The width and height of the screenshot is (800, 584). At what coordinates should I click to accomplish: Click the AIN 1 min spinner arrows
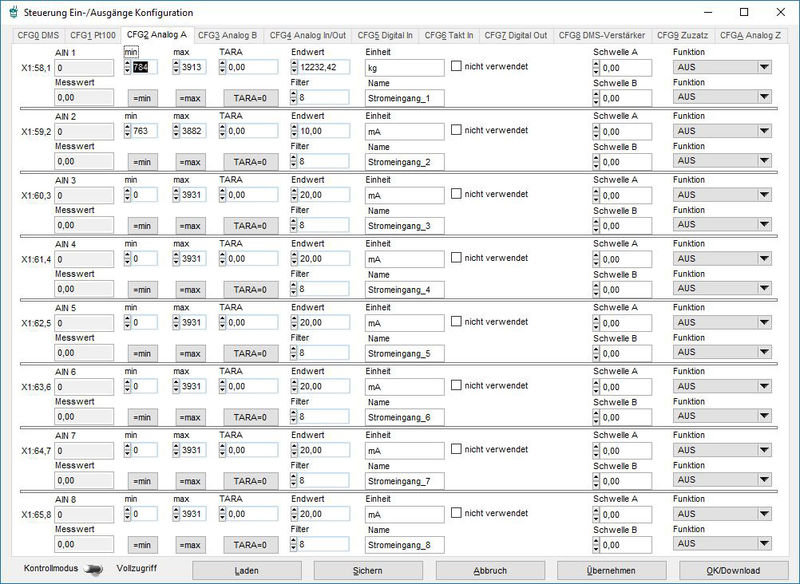click(x=128, y=67)
